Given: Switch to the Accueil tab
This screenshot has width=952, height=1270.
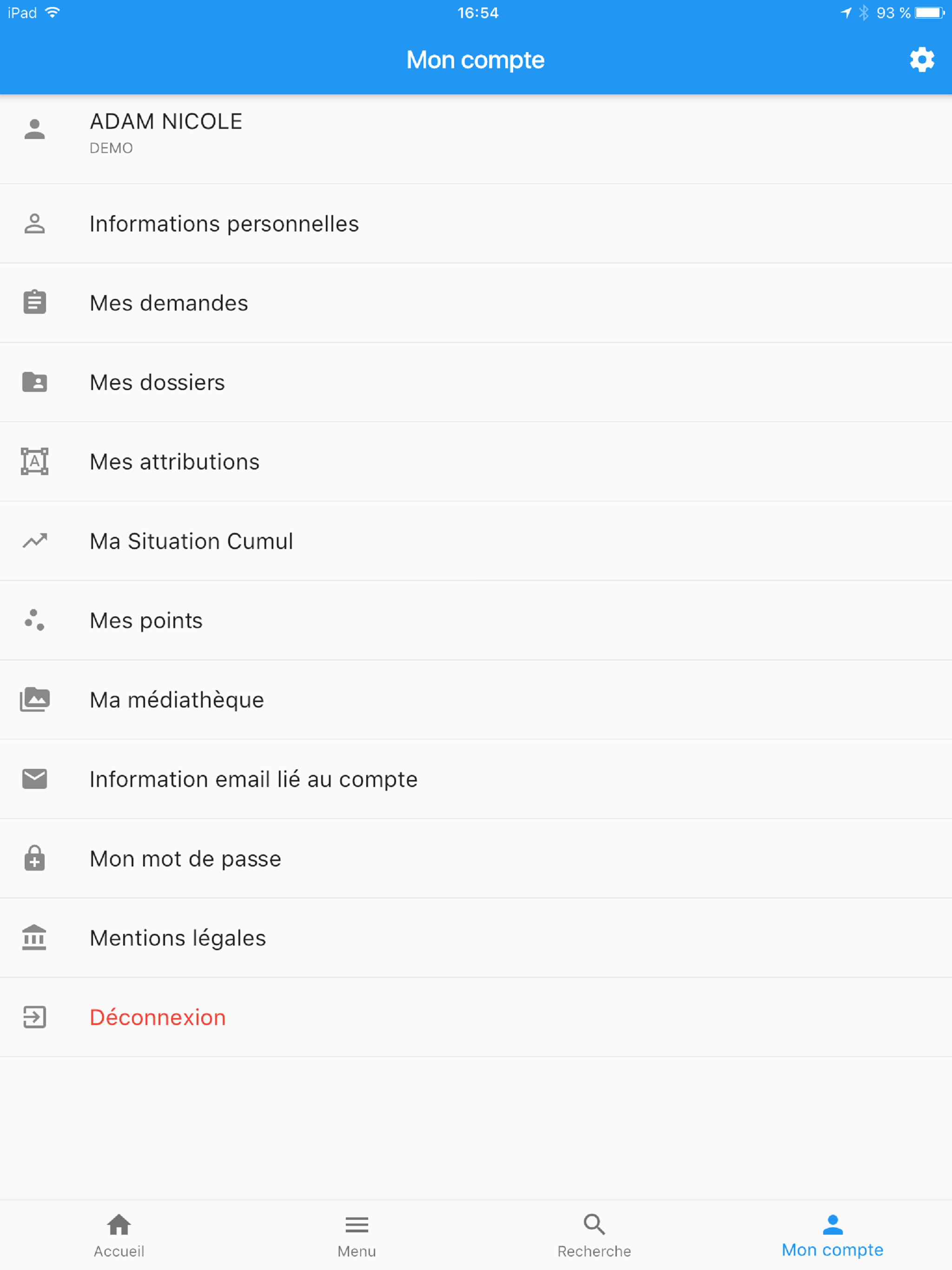Looking at the screenshot, I should pos(119,1235).
